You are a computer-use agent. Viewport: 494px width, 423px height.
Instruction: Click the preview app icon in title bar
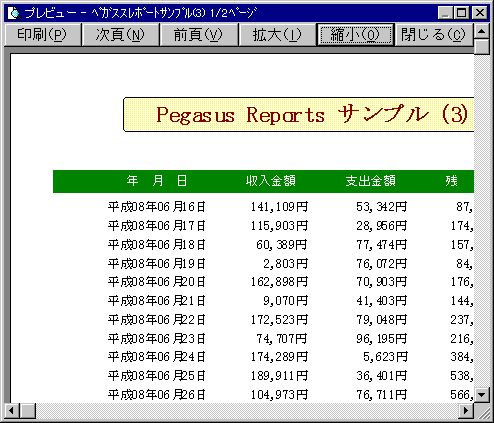click(14, 13)
